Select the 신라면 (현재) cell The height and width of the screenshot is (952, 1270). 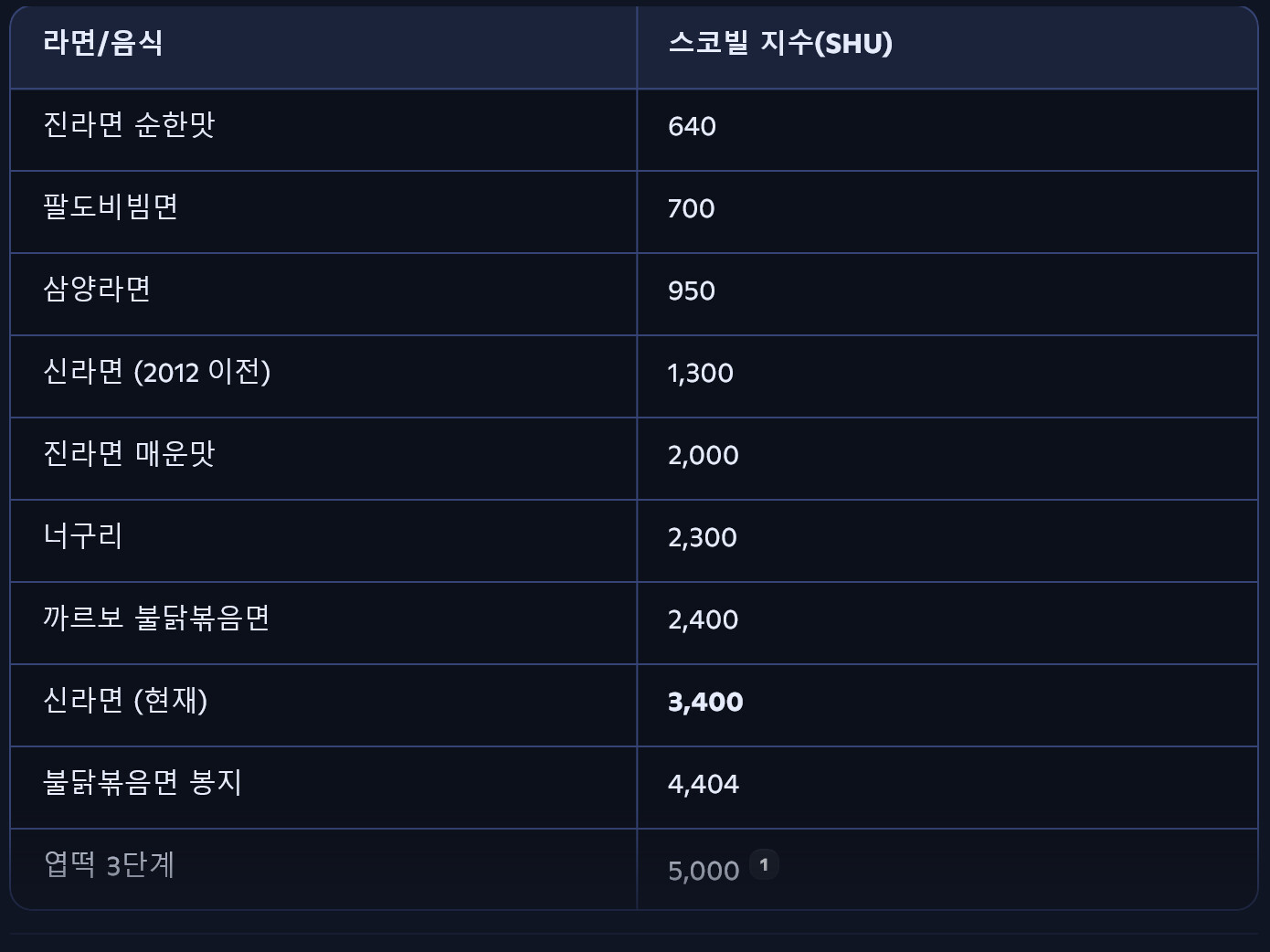(323, 705)
